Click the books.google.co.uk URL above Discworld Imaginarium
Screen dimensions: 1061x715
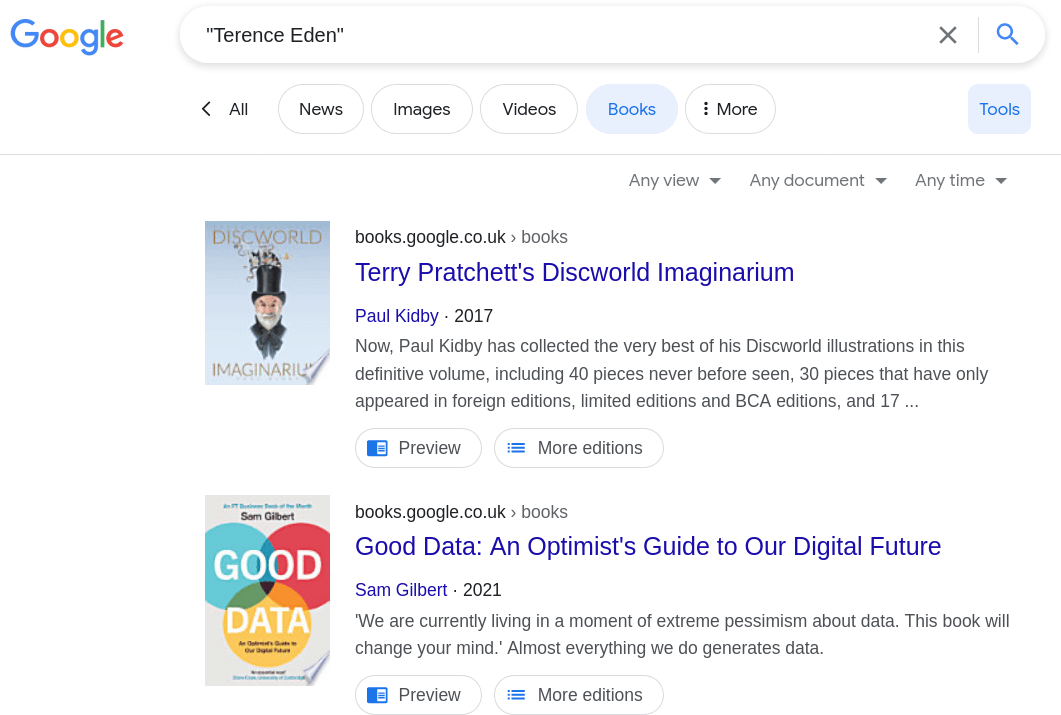(461, 237)
